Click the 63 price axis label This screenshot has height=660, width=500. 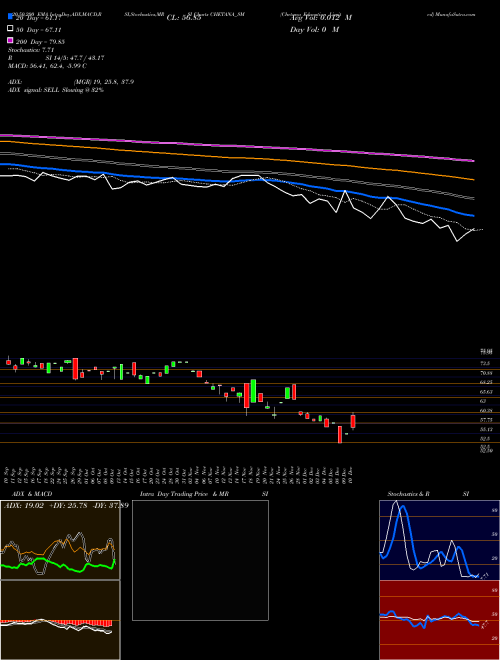point(484,401)
